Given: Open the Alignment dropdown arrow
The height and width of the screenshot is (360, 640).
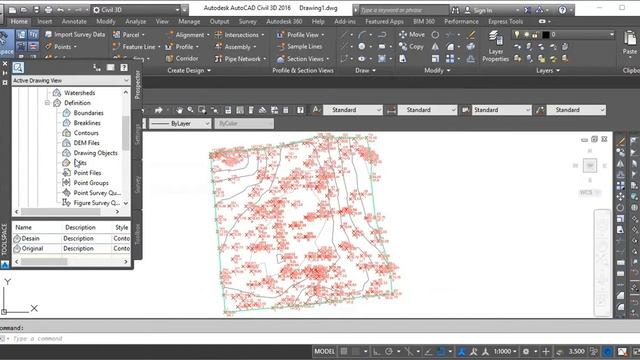Looking at the screenshot, I should point(208,35).
